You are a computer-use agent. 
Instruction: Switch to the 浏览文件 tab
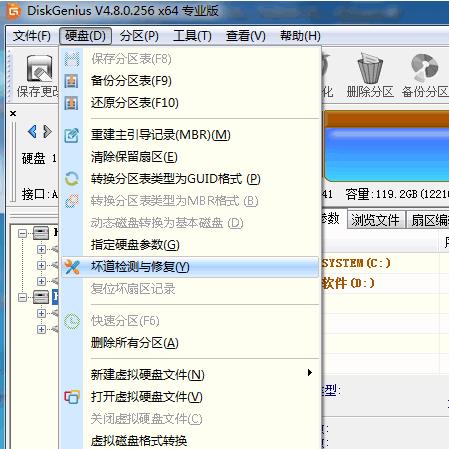376,220
